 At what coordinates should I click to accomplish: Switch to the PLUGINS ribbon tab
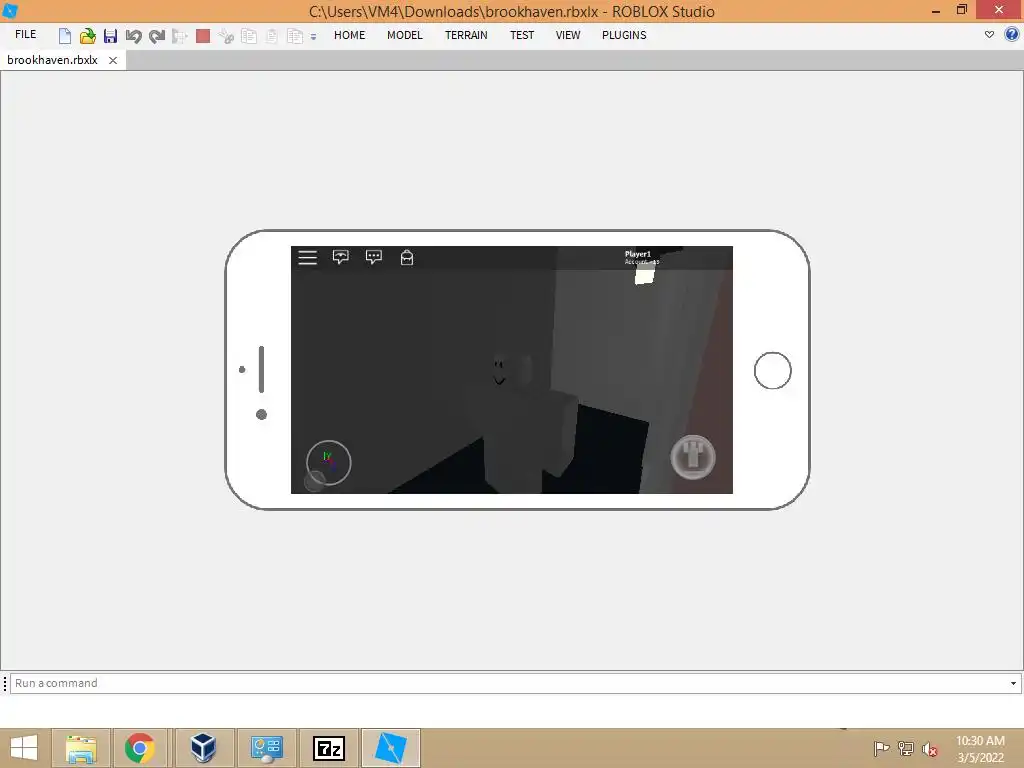point(624,35)
